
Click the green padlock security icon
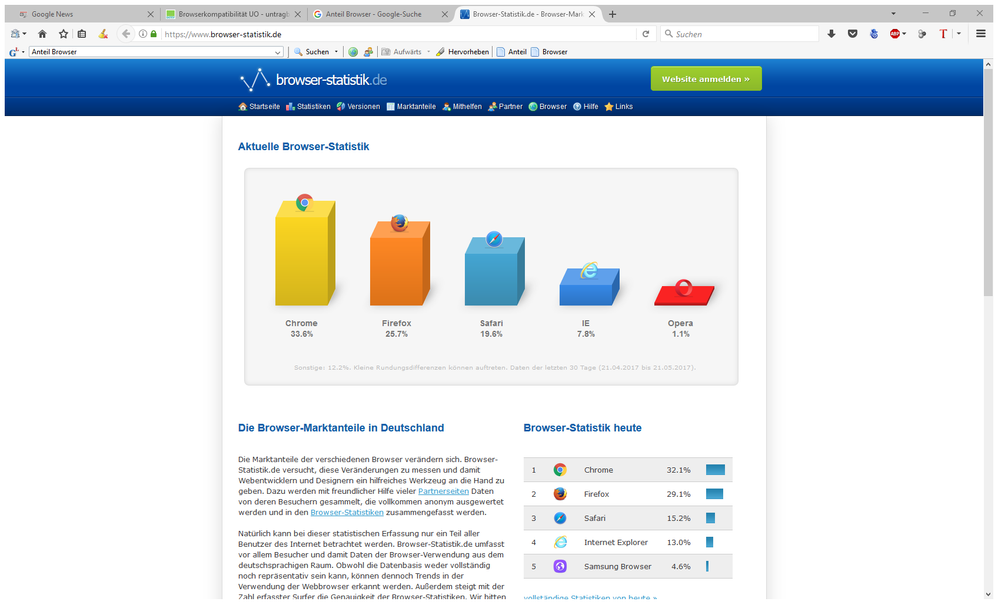point(153,34)
